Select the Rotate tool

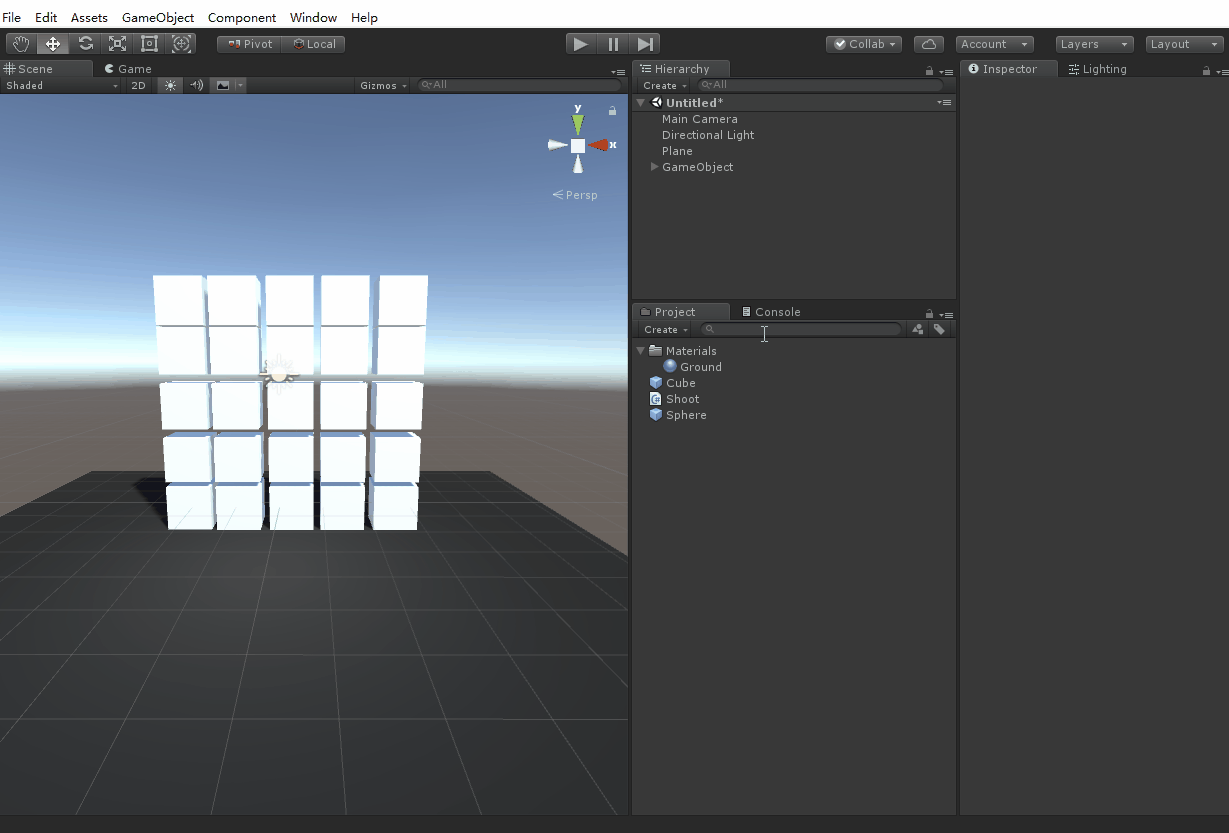tap(85, 44)
